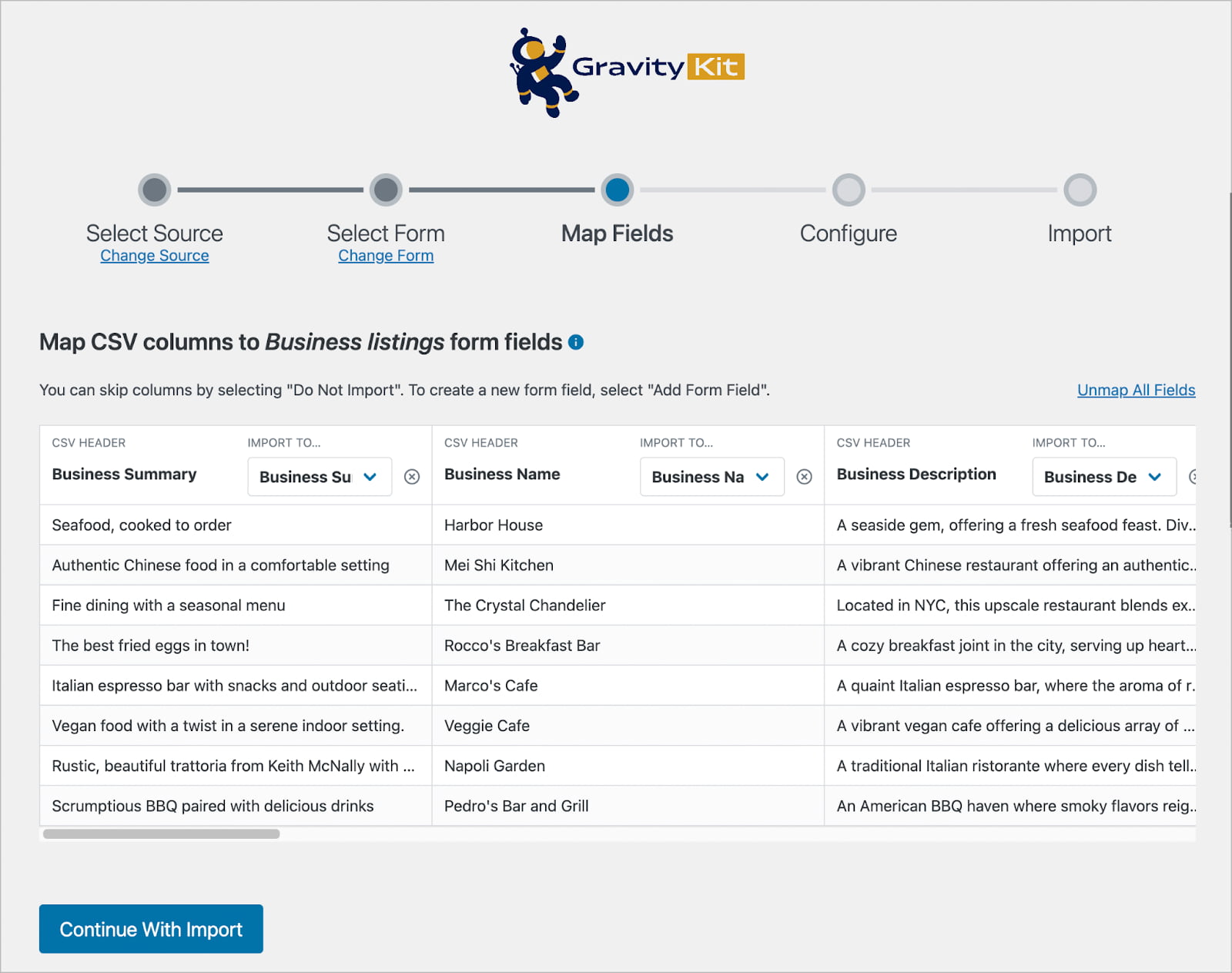The width and height of the screenshot is (1232, 973).
Task: Click the Import step circle
Action: (x=1080, y=190)
